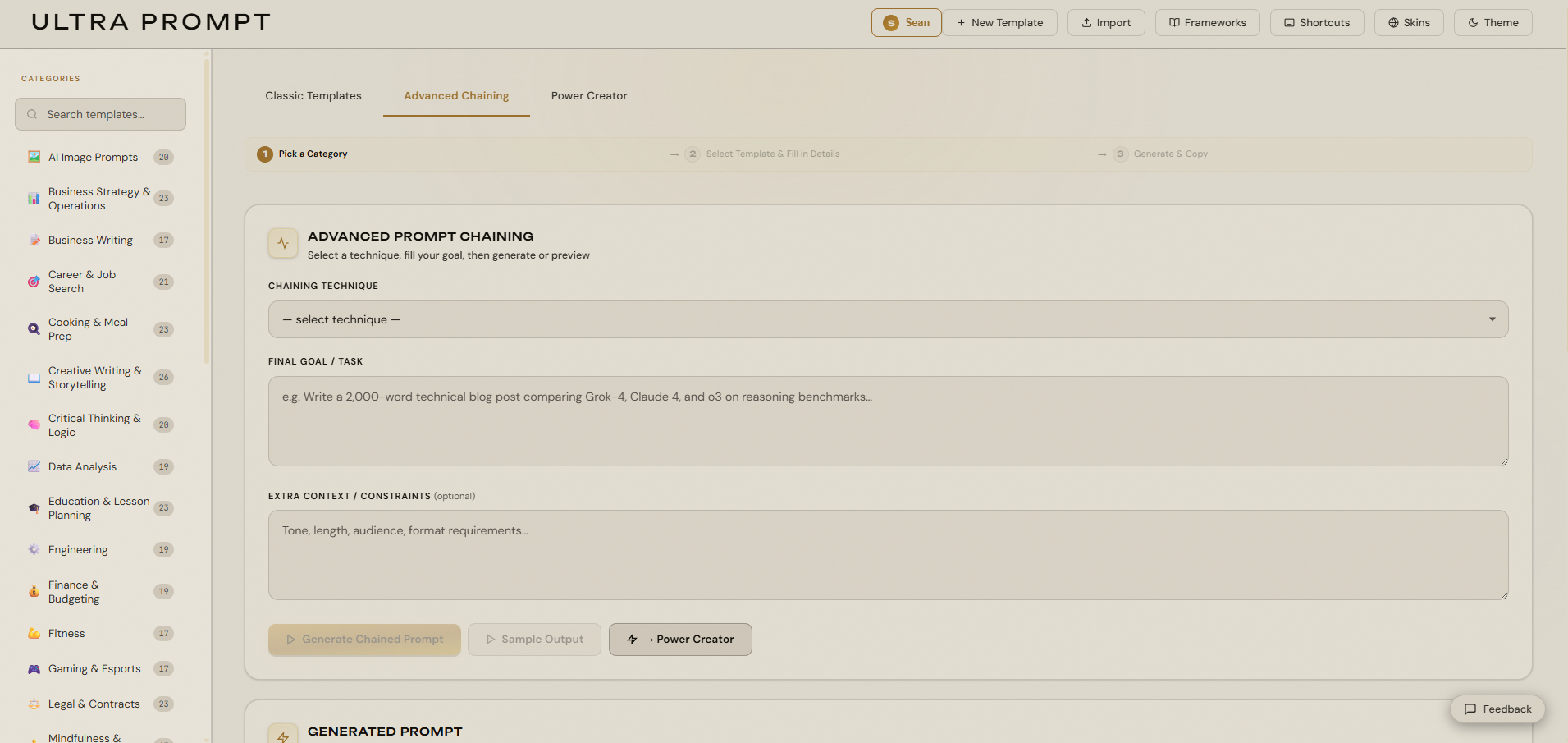Screen dimensions: 1568x743
Task: Select the Fitness category label
Action: pos(66,634)
